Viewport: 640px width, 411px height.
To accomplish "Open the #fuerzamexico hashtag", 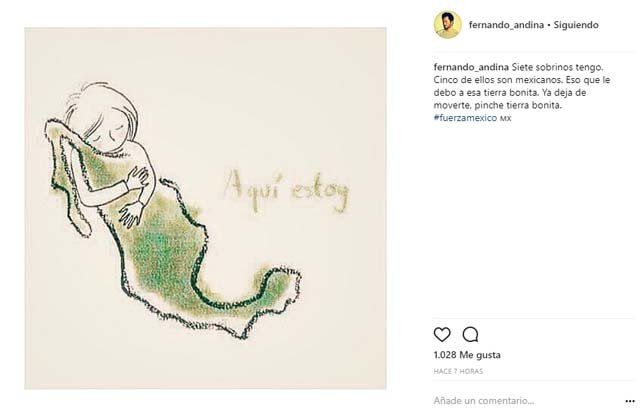I will click(x=465, y=118).
